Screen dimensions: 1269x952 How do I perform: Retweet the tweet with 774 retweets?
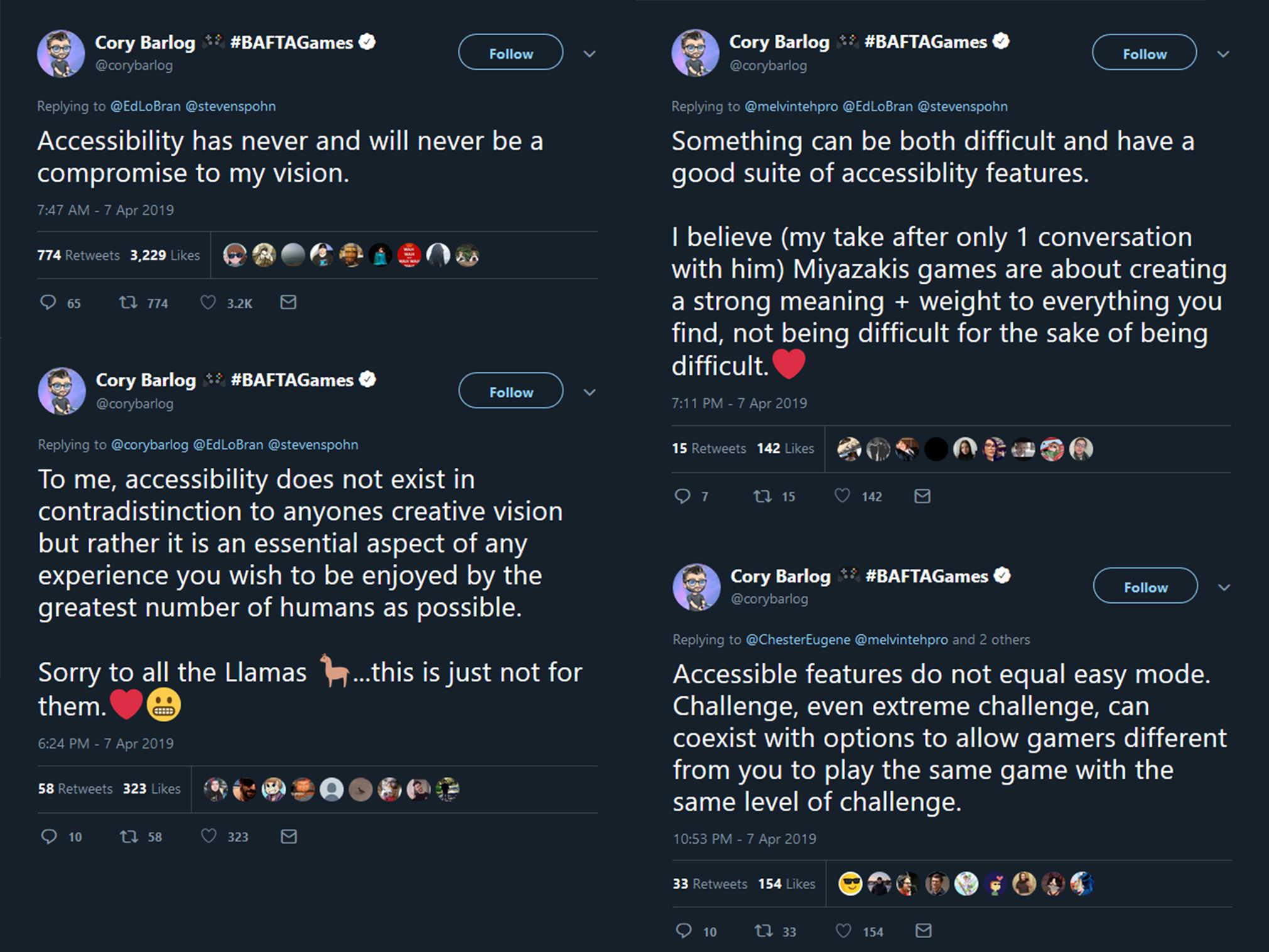[x=129, y=303]
